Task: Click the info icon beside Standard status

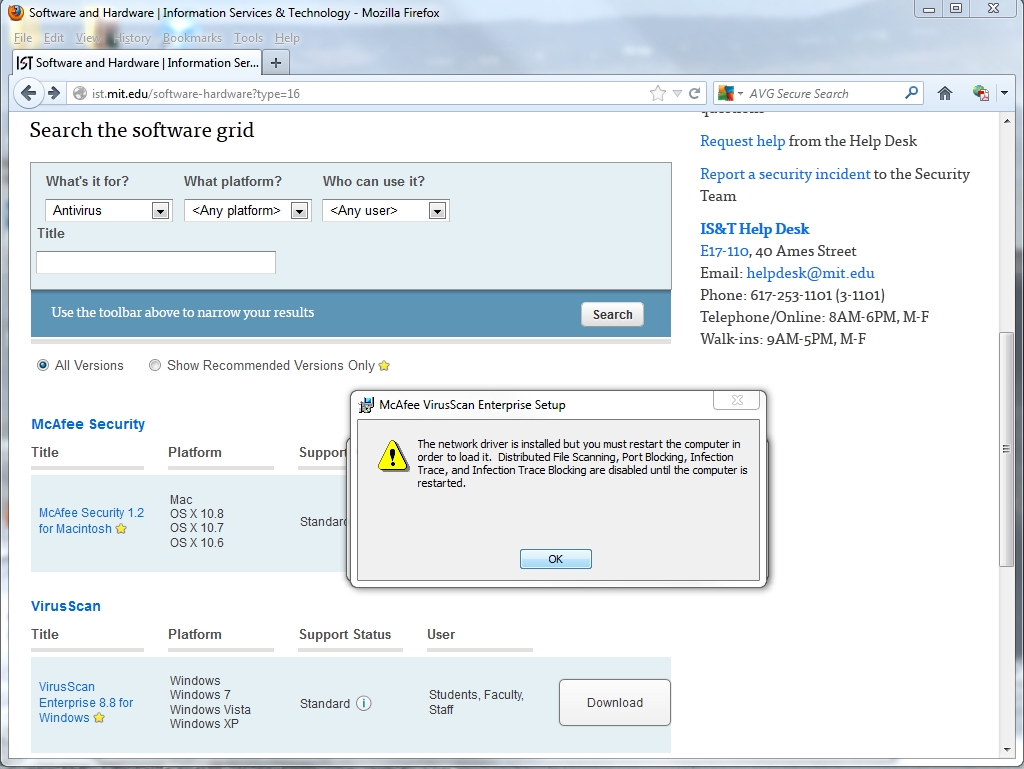Action: tap(364, 703)
